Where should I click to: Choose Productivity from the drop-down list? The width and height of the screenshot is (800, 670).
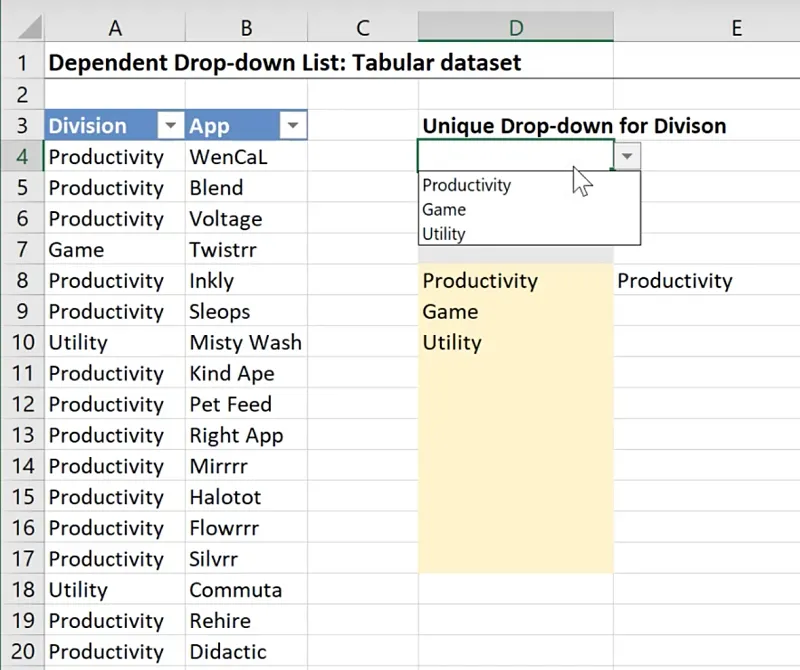[x=467, y=185]
